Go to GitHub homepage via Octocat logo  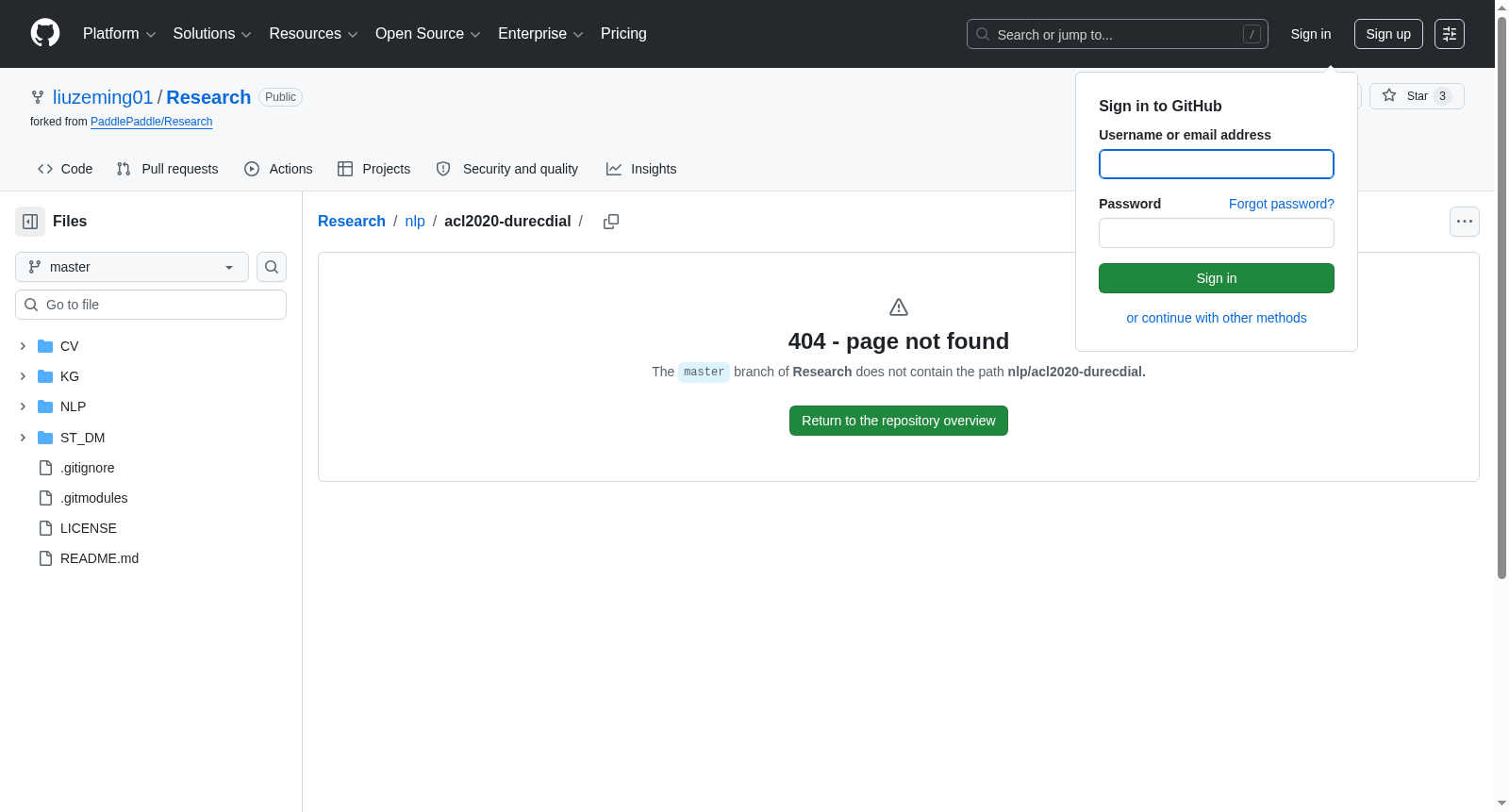coord(45,33)
